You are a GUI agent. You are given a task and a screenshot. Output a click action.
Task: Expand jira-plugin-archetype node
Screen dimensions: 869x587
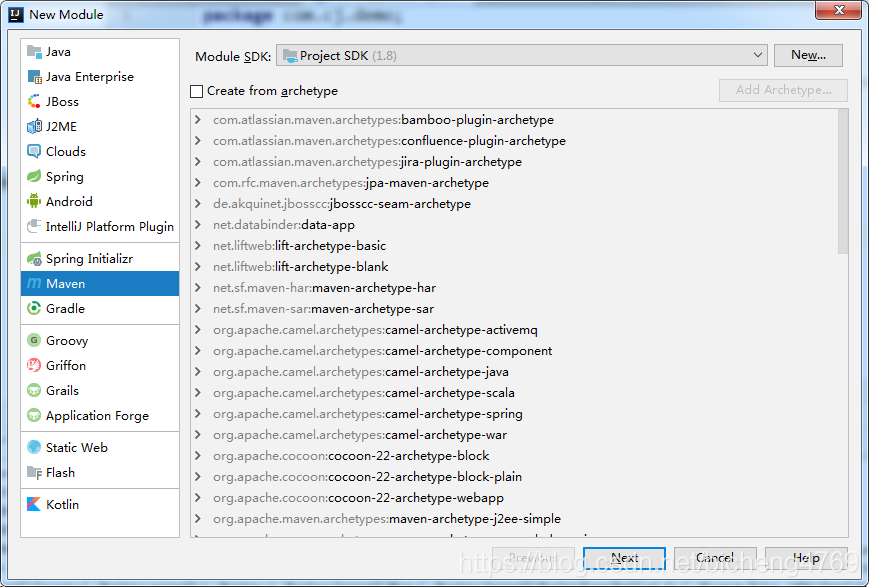point(198,162)
